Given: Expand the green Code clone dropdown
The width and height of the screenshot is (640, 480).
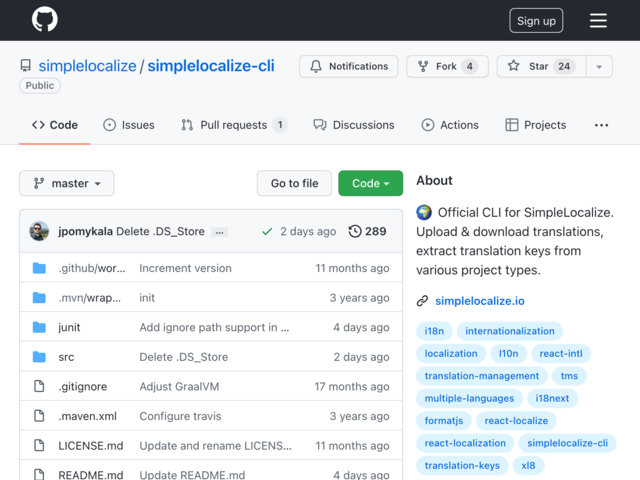Looking at the screenshot, I should [371, 183].
